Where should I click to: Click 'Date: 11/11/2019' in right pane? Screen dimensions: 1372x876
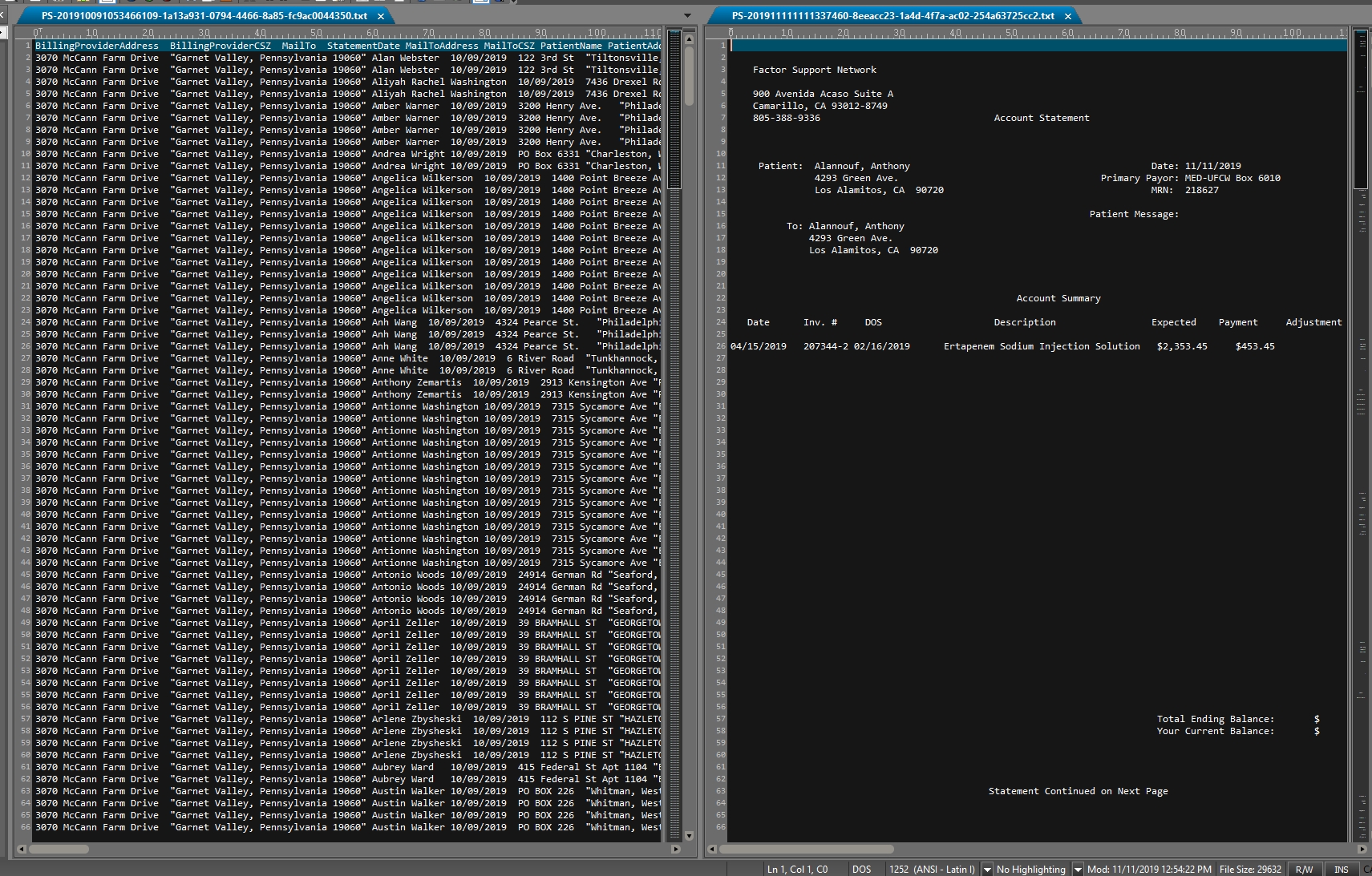(1196, 166)
